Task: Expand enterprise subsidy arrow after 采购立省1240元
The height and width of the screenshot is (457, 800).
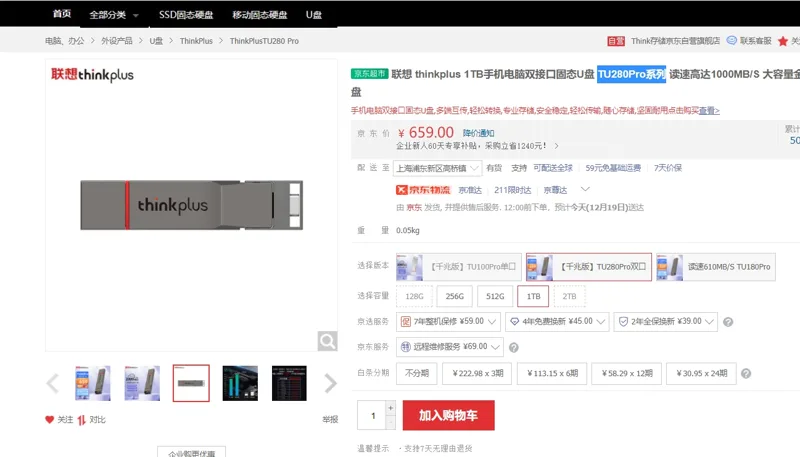Action: 557,146
